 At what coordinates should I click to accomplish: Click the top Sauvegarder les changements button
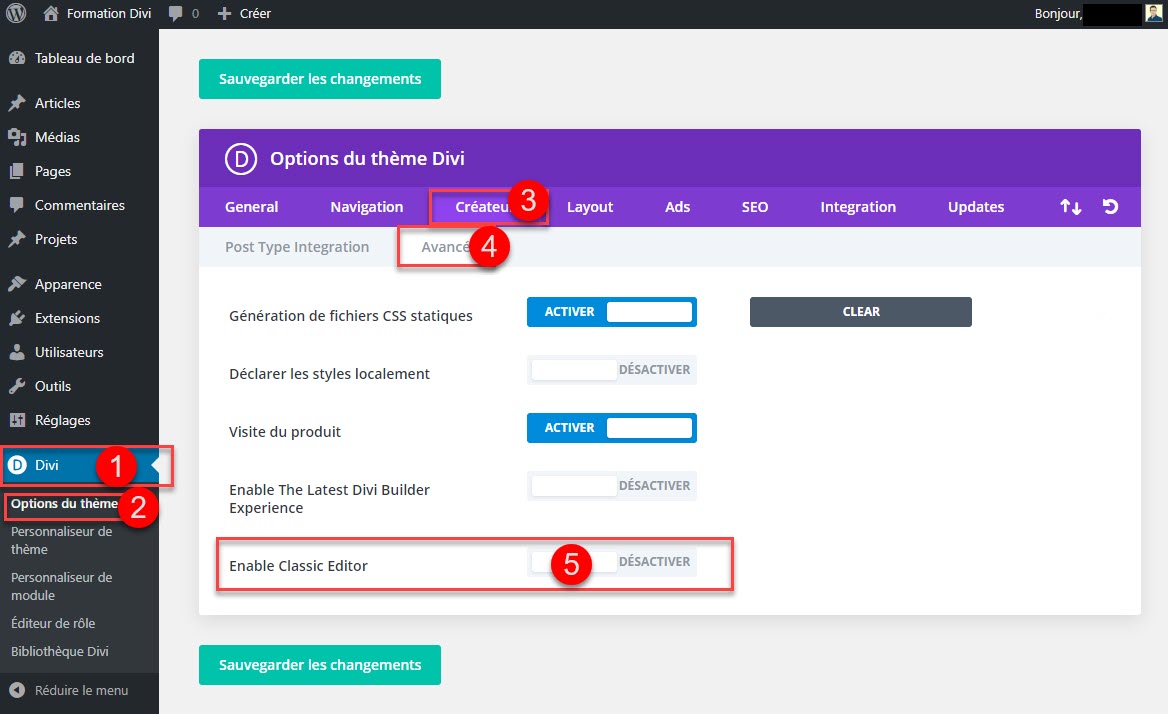pyautogui.click(x=320, y=79)
